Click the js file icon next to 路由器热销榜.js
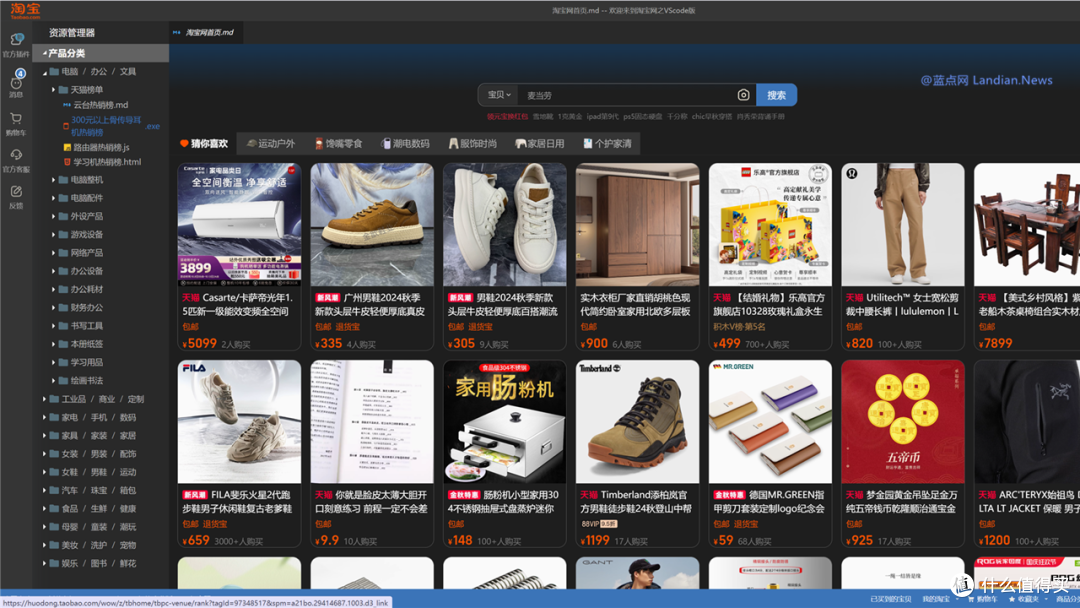The image size is (1080, 608). [x=67, y=147]
